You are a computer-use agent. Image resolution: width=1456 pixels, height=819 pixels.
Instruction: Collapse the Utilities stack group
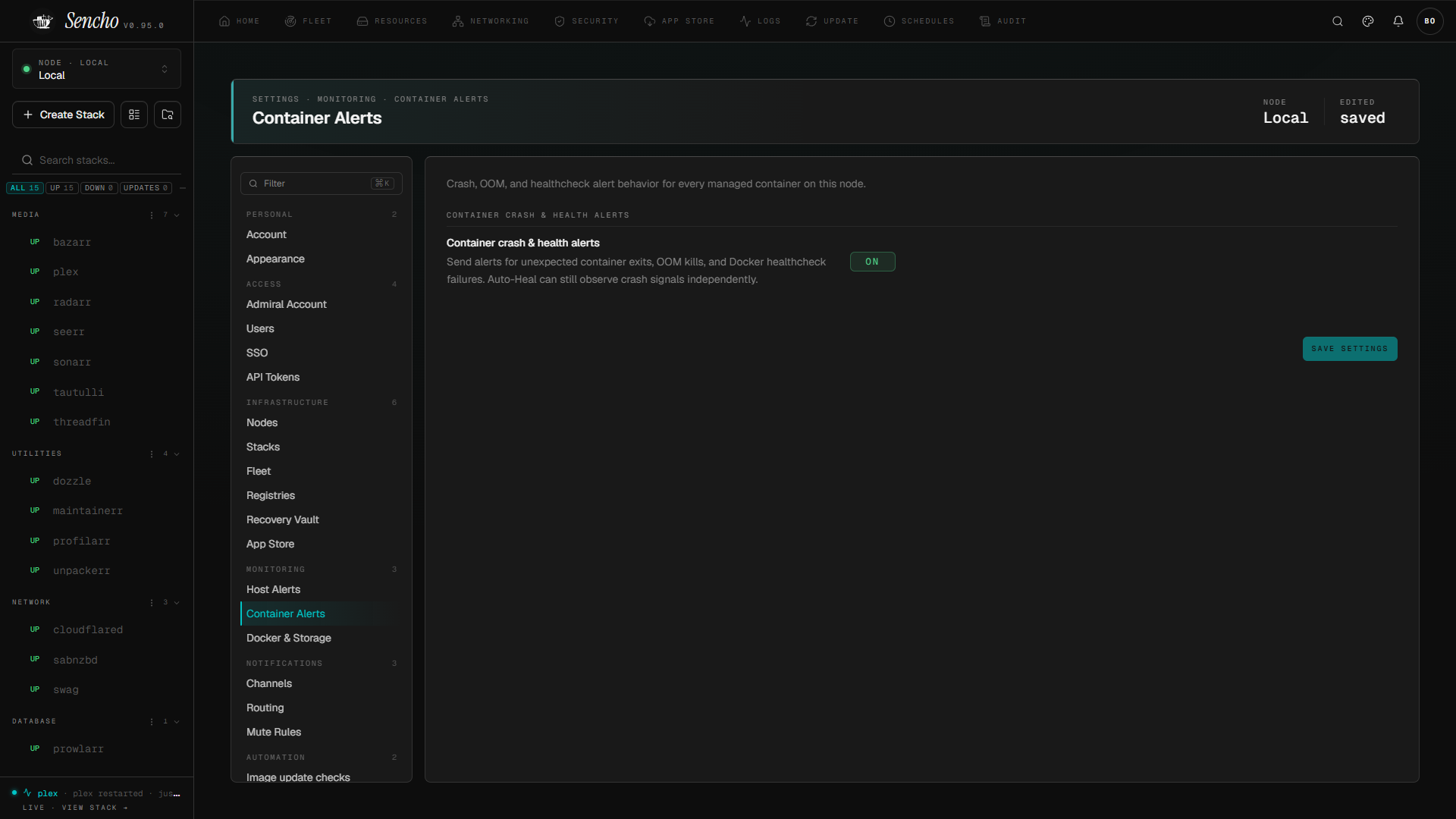(x=177, y=454)
